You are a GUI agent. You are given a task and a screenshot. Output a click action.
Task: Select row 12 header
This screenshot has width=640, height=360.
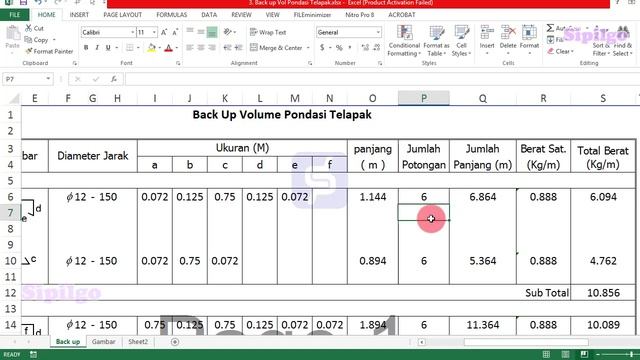tap(11, 293)
